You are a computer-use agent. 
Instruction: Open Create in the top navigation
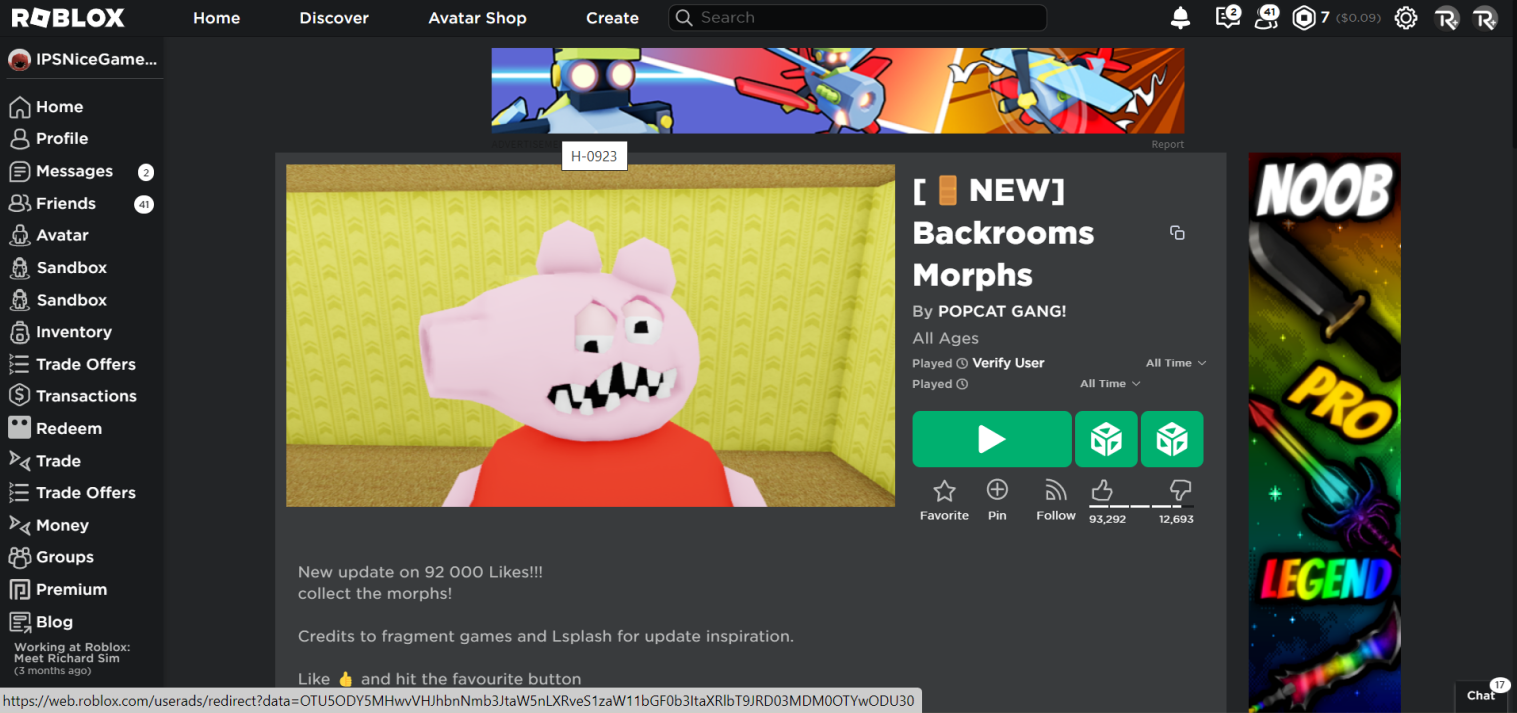coord(612,18)
